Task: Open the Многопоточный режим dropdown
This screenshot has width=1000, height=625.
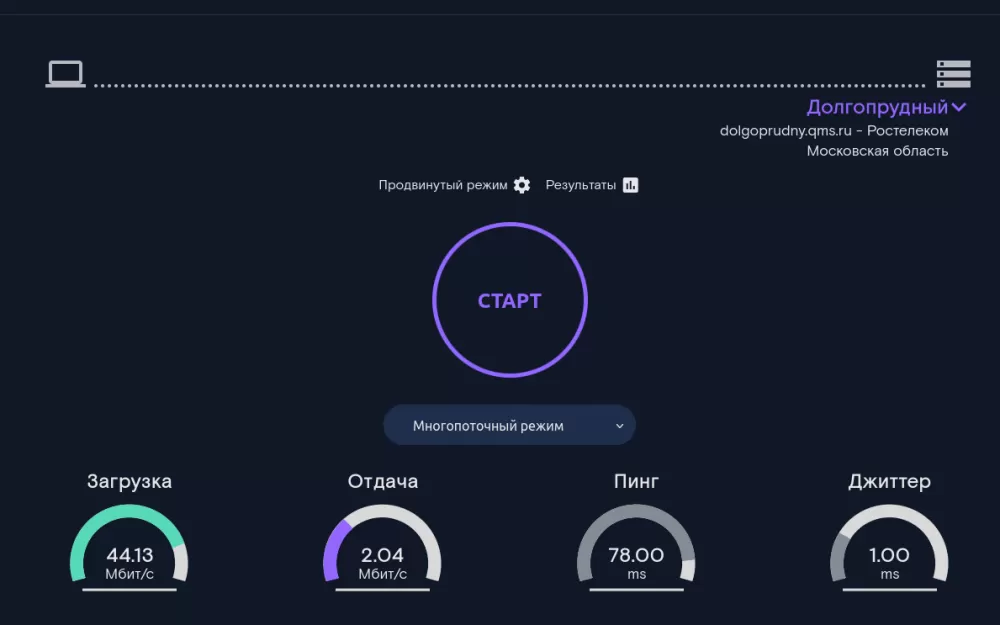Action: 510,425
